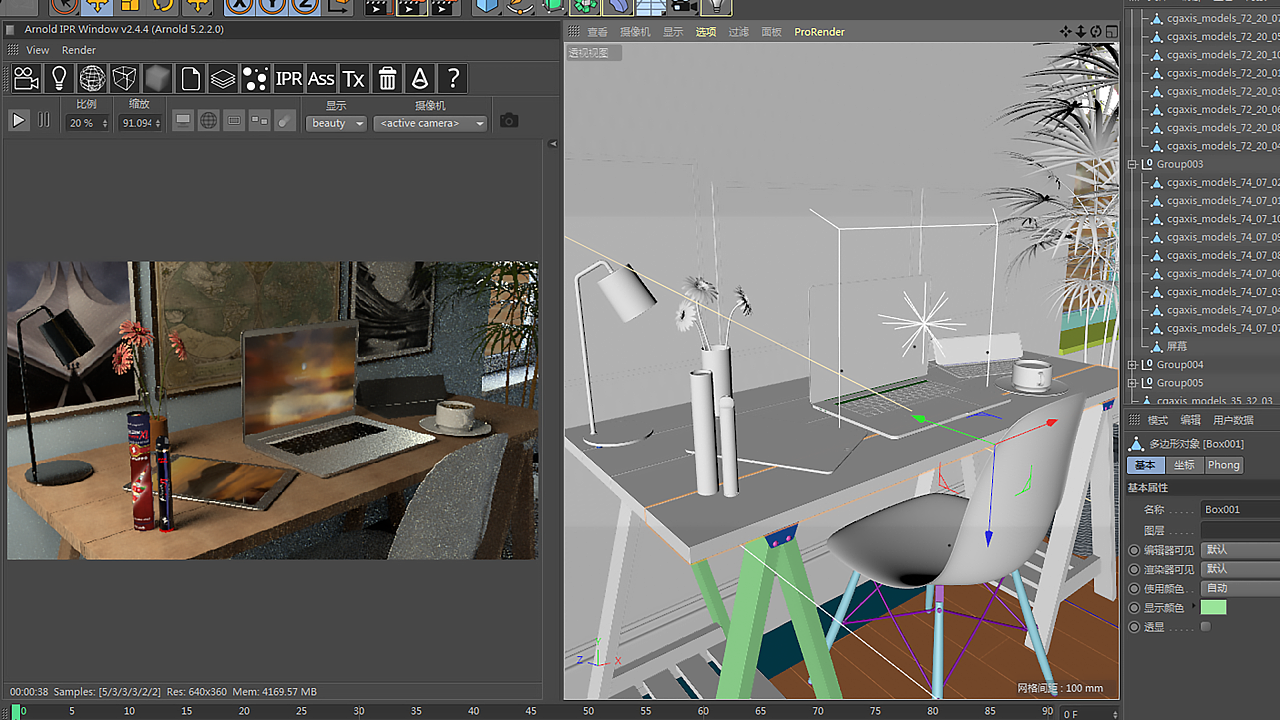Click the viewport rotate icon
Viewport: 1280px width, 720px height.
click(x=1096, y=31)
